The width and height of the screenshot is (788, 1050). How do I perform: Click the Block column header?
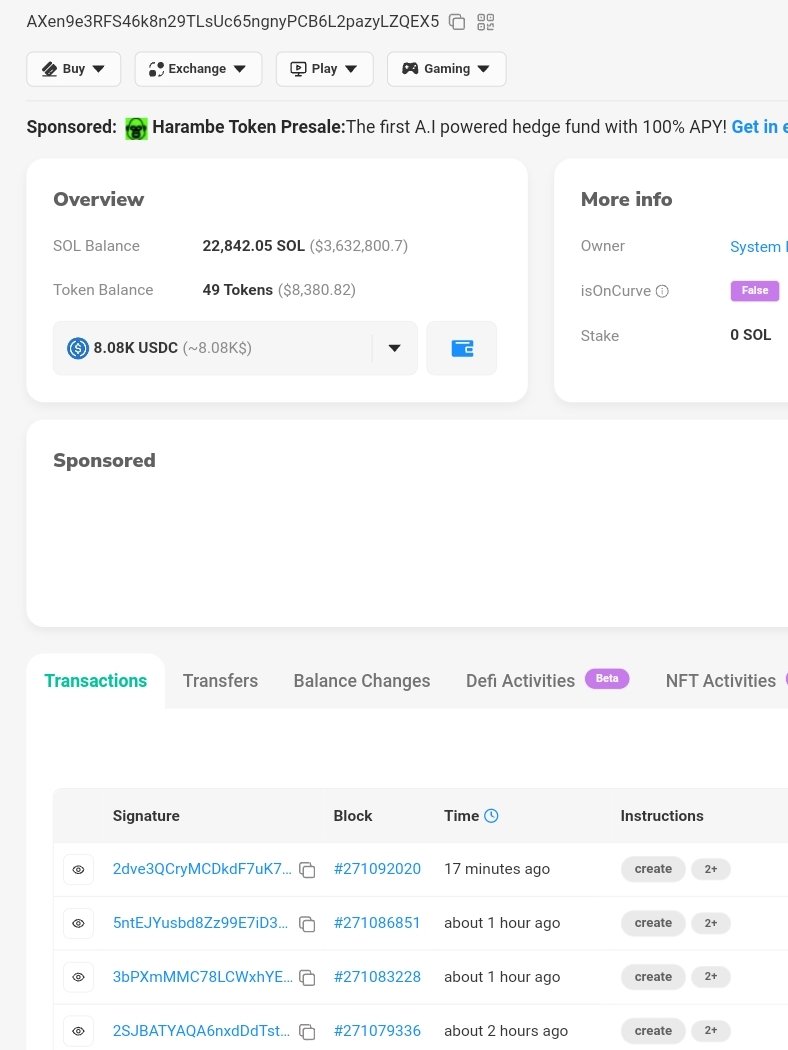tap(353, 816)
